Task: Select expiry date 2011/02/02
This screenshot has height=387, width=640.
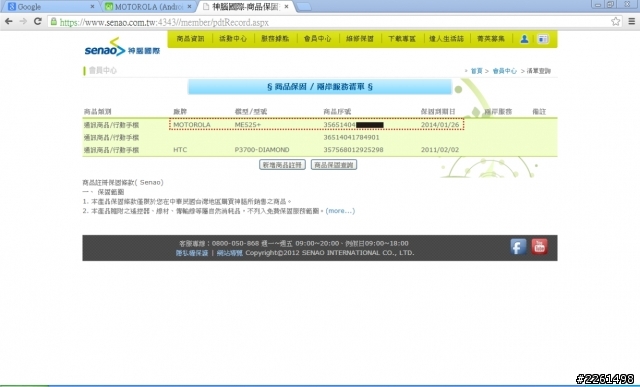Action: 440,150
